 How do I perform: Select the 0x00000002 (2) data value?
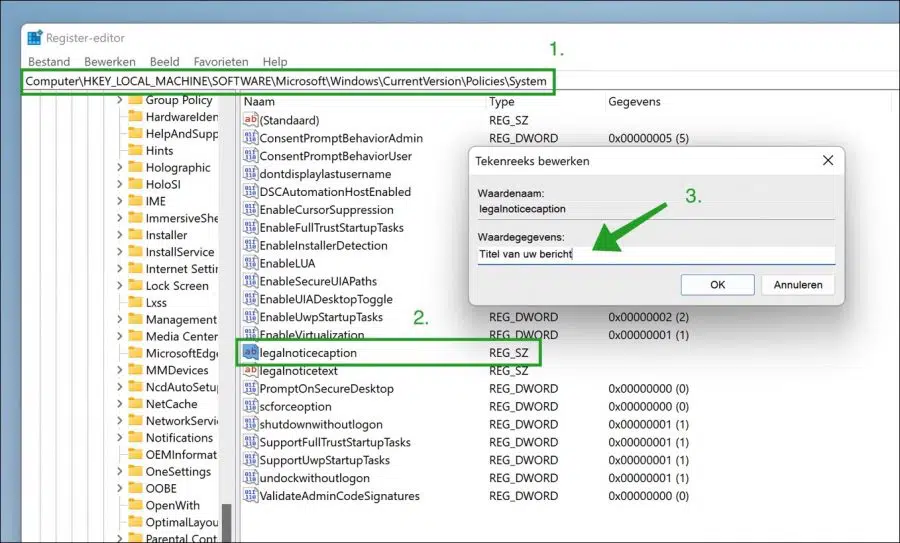649,317
